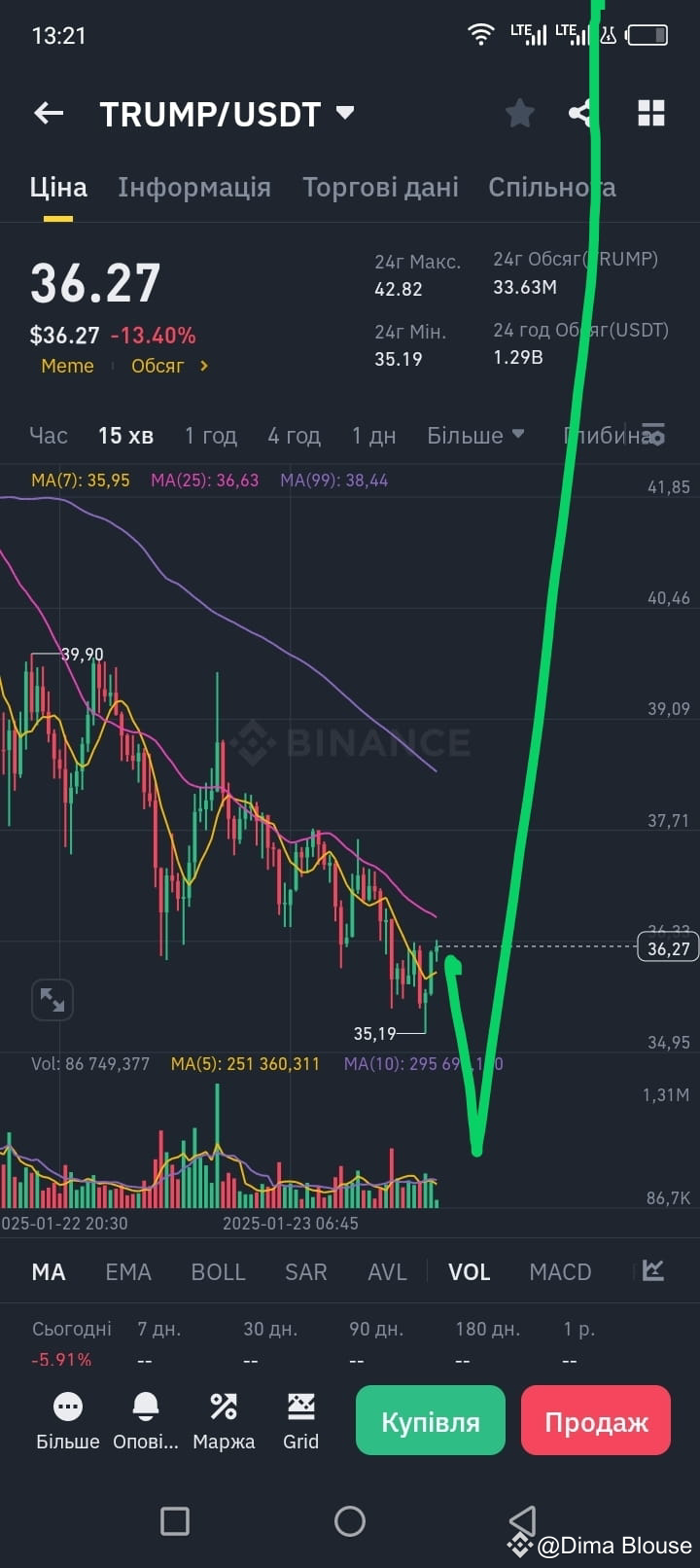Tap the 2025-01-23 06:45 time axis label
The image size is (700, 1568).
pos(291,1223)
